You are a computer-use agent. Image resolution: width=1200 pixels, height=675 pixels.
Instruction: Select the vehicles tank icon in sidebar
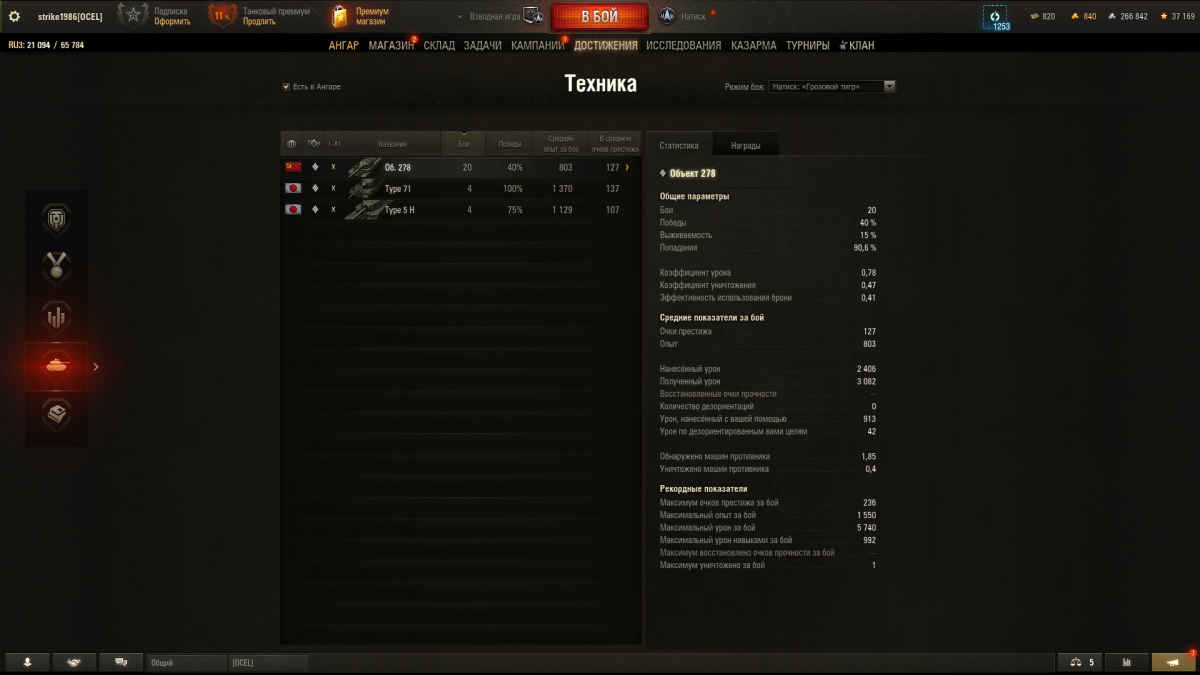pyautogui.click(x=56, y=367)
